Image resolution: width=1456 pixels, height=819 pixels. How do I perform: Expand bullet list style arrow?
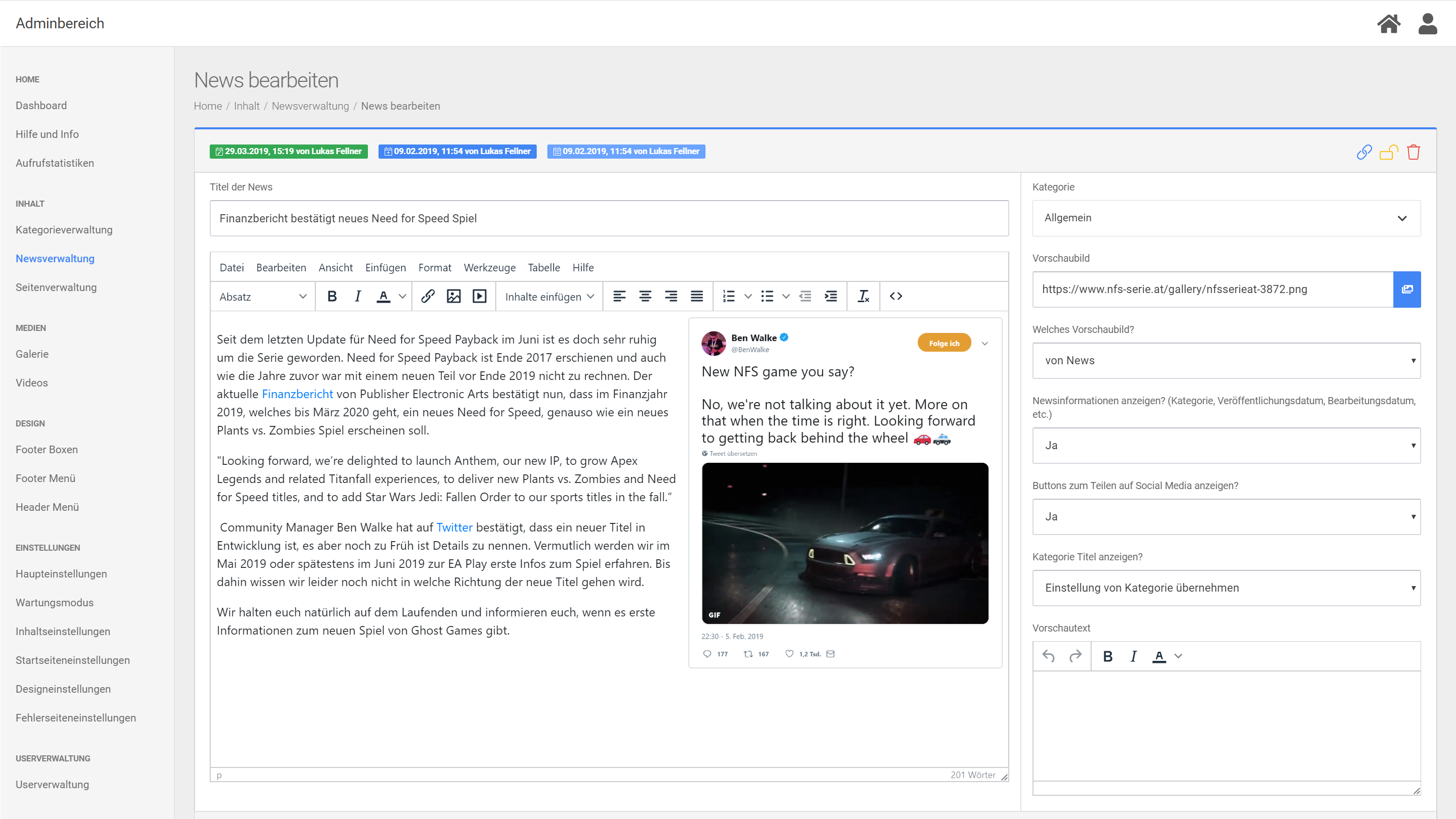coord(786,296)
